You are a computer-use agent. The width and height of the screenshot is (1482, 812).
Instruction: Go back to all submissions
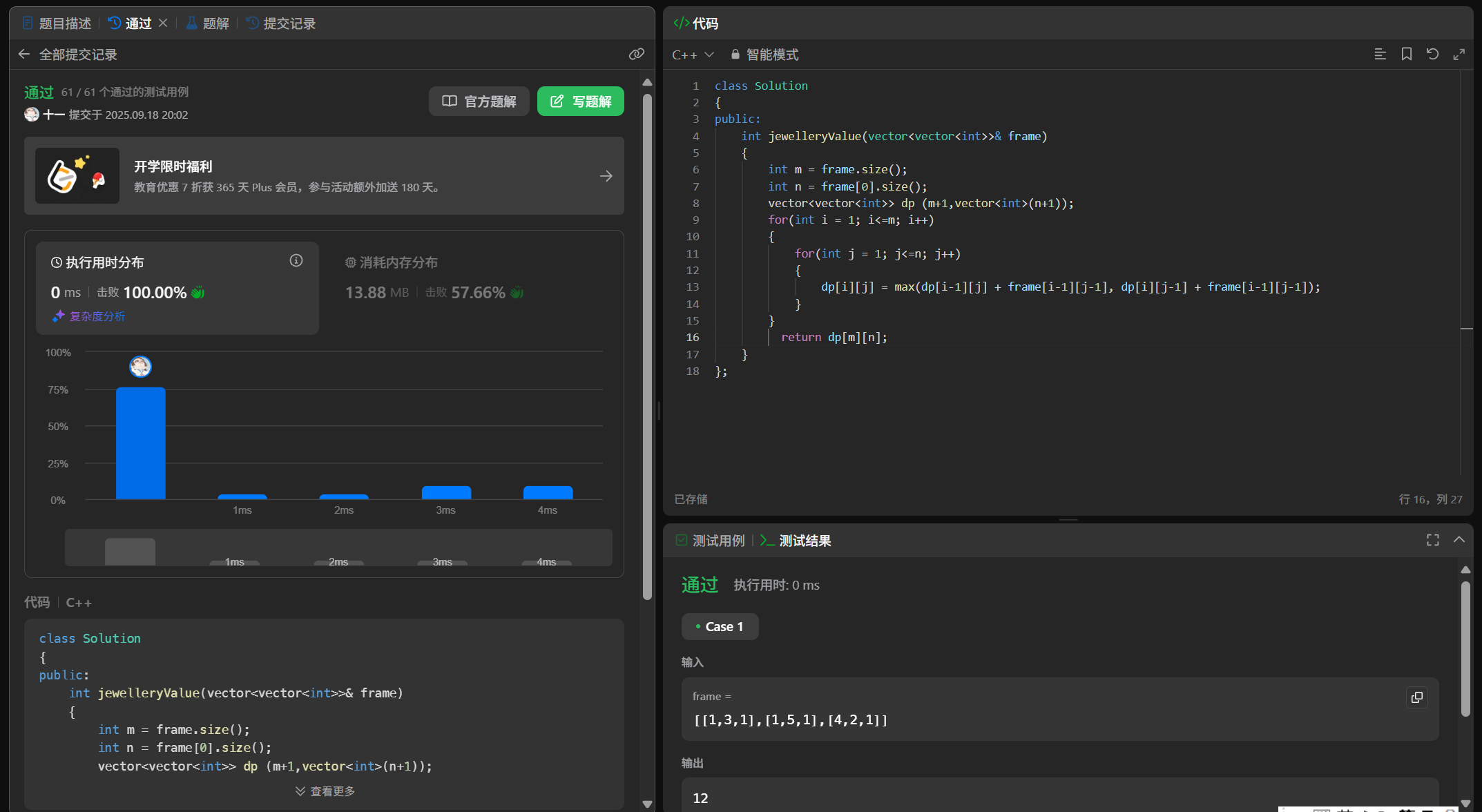pyautogui.click(x=24, y=54)
